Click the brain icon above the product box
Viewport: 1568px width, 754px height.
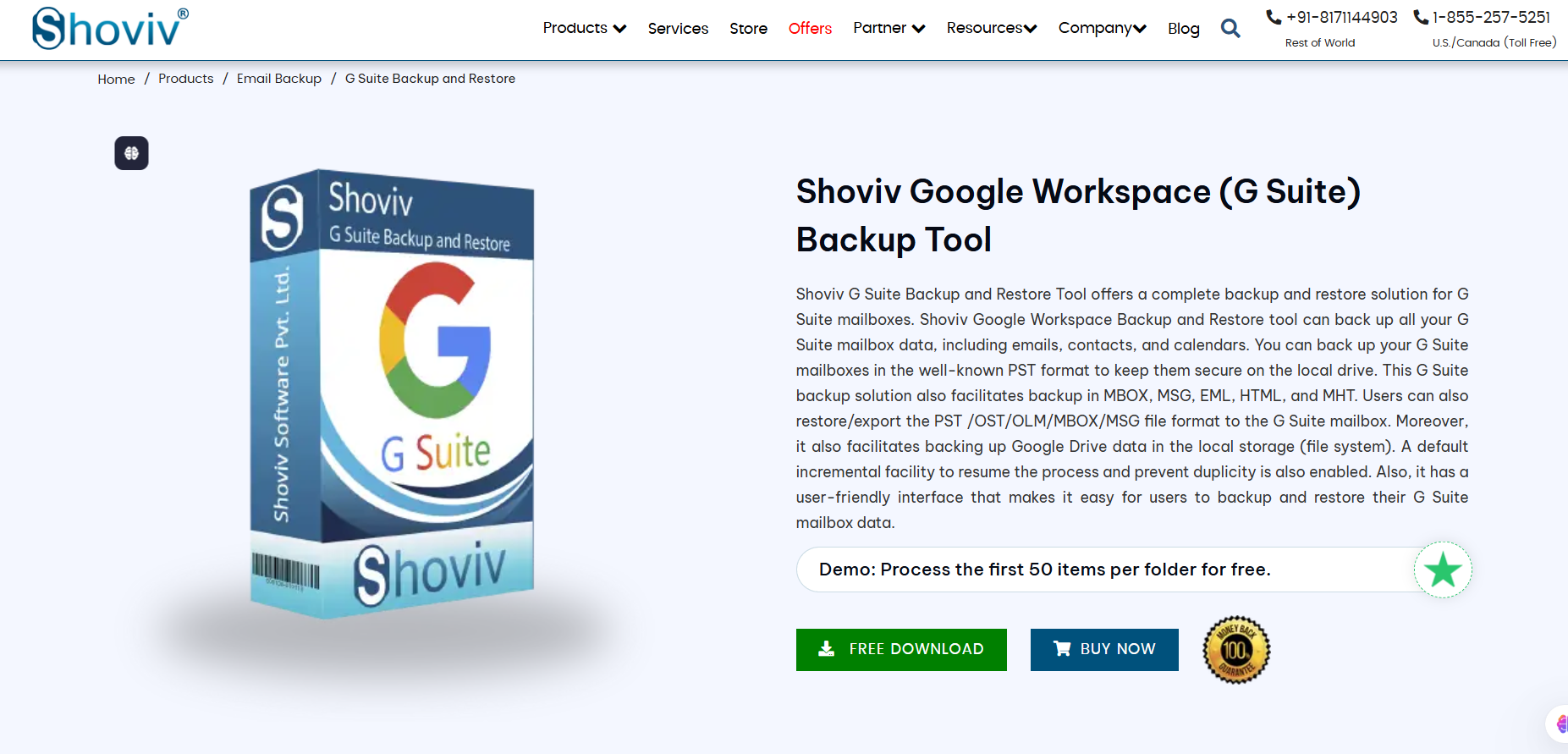pos(131,153)
